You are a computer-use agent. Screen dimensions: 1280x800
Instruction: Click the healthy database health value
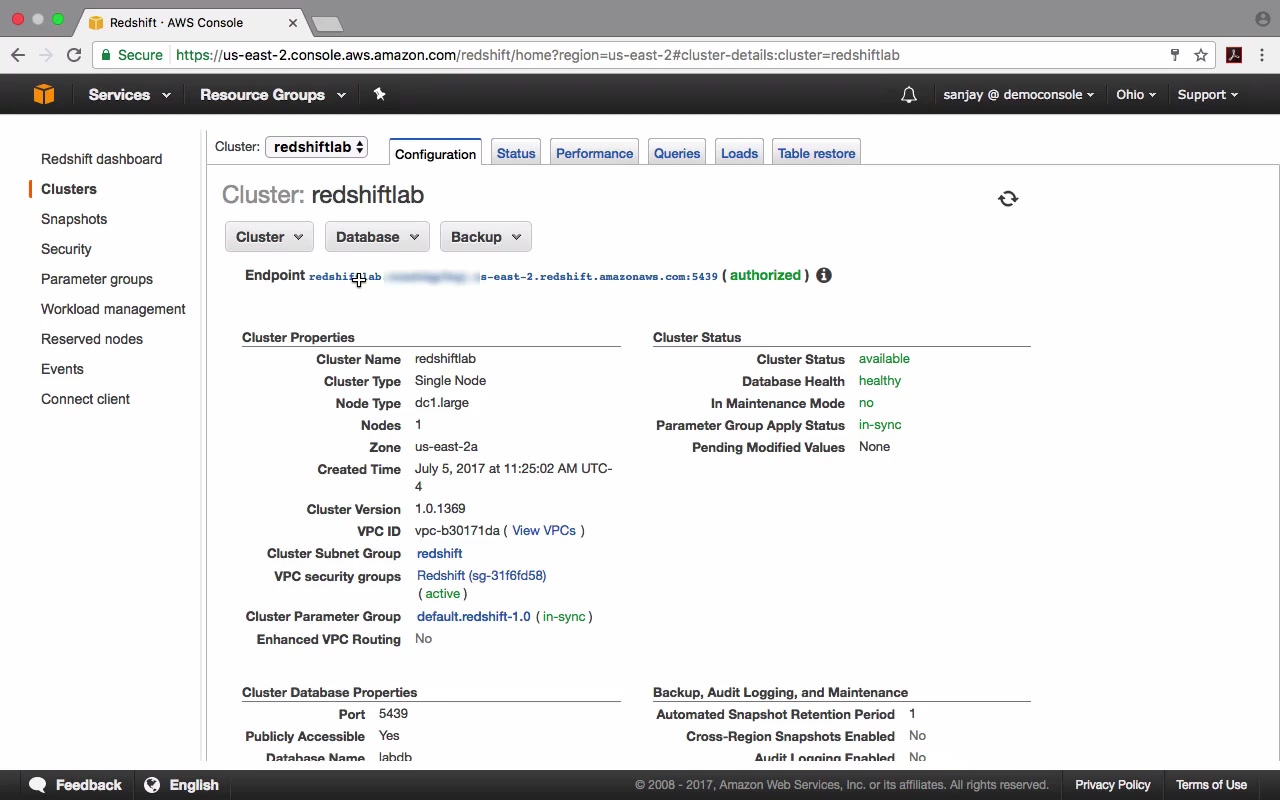(x=880, y=381)
